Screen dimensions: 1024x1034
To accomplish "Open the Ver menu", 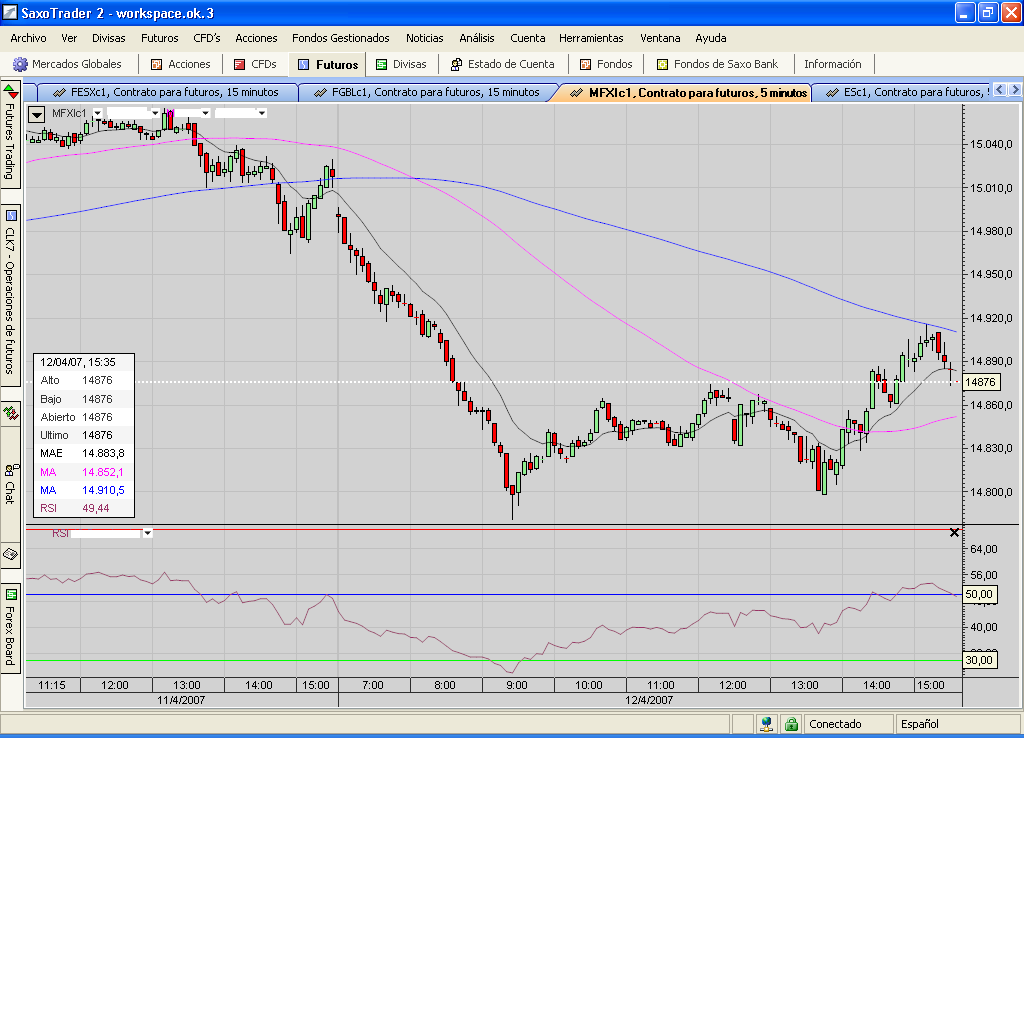I will 69,38.
